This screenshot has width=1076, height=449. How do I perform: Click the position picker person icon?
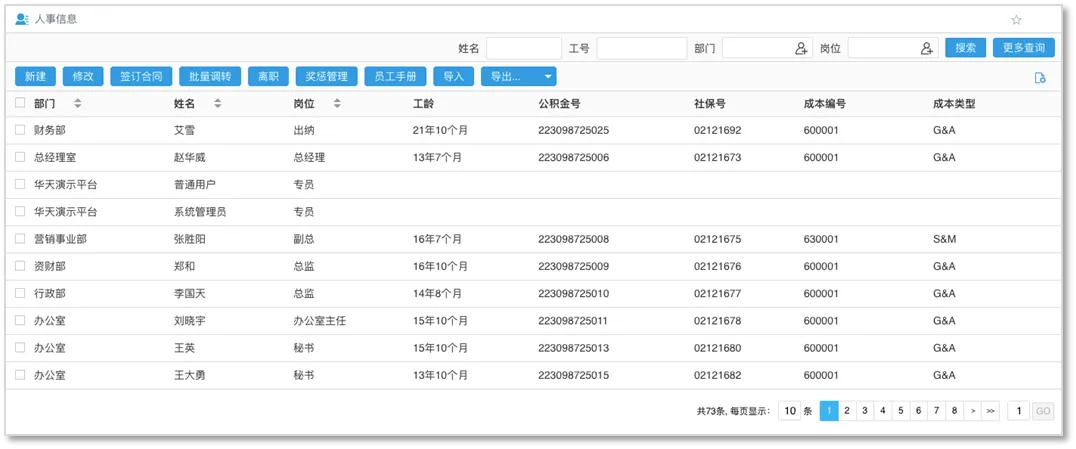pos(927,48)
